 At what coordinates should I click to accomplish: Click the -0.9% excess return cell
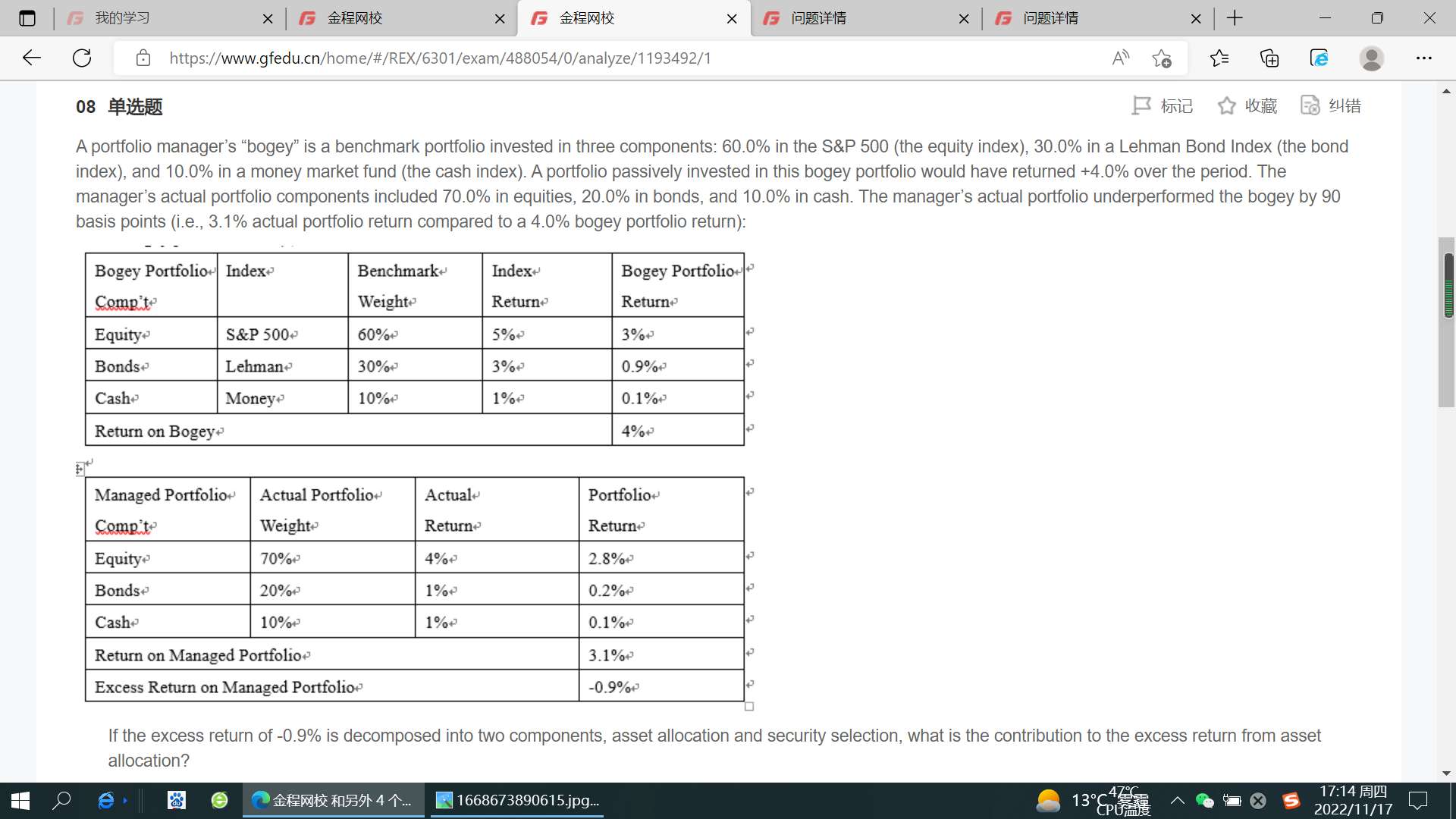pyautogui.click(x=661, y=686)
